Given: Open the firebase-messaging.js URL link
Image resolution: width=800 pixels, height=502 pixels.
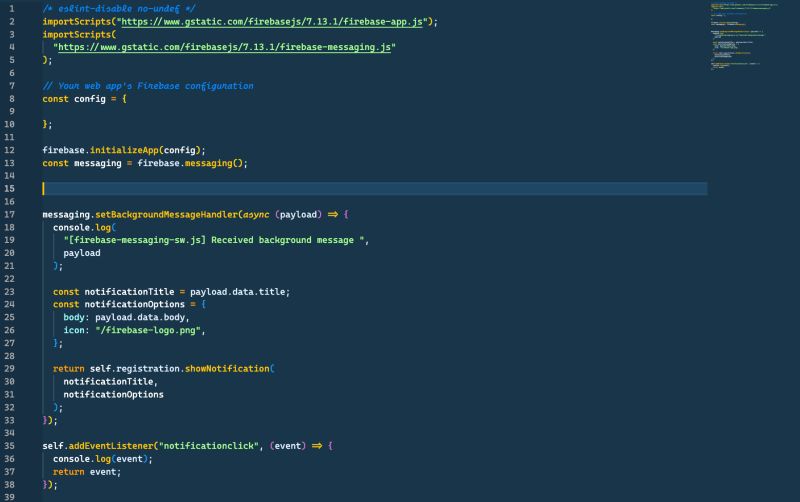Looking at the screenshot, I should coord(224,47).
